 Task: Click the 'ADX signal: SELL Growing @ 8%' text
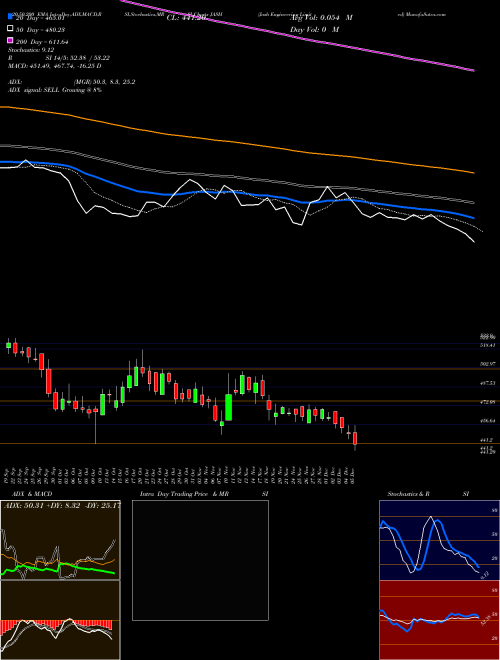54,90
